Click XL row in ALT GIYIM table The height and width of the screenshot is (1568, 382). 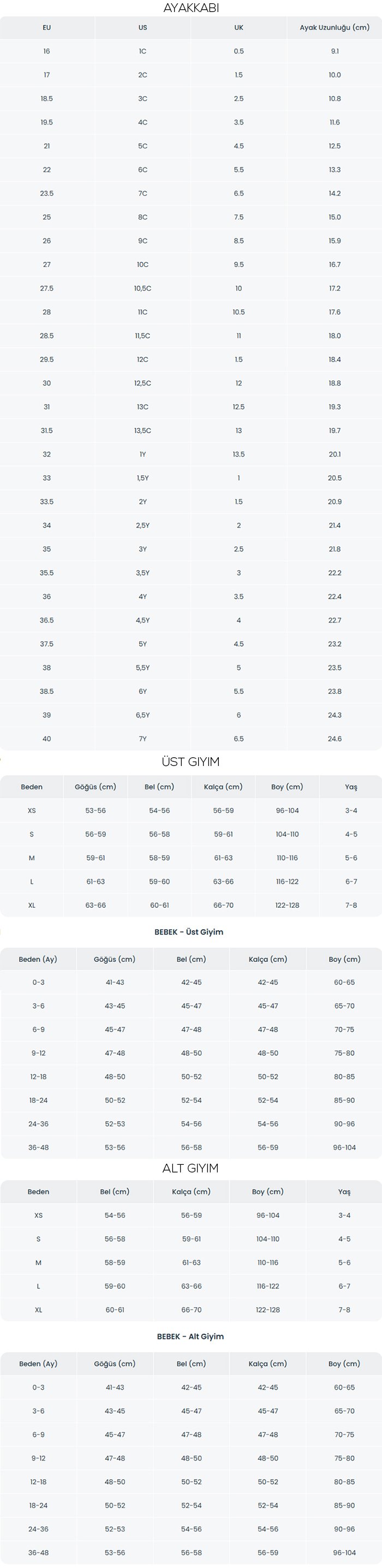pyautogui.click(x=190, y=1310)
